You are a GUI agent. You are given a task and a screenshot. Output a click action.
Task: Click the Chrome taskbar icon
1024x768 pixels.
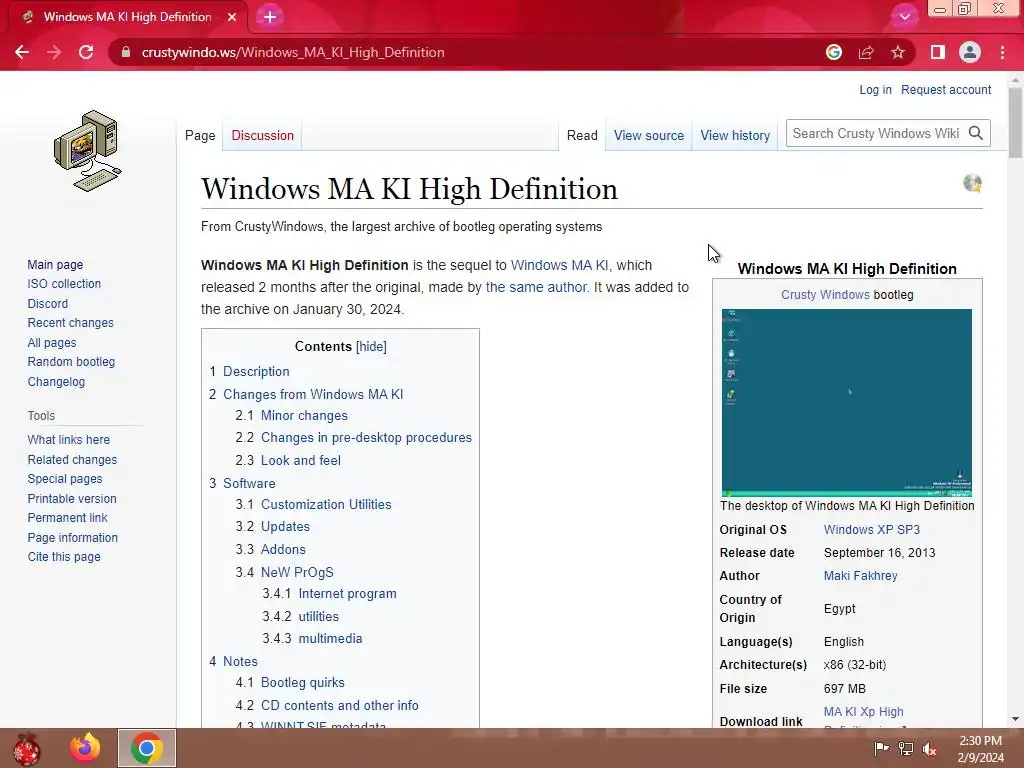[x=146, y=748]
